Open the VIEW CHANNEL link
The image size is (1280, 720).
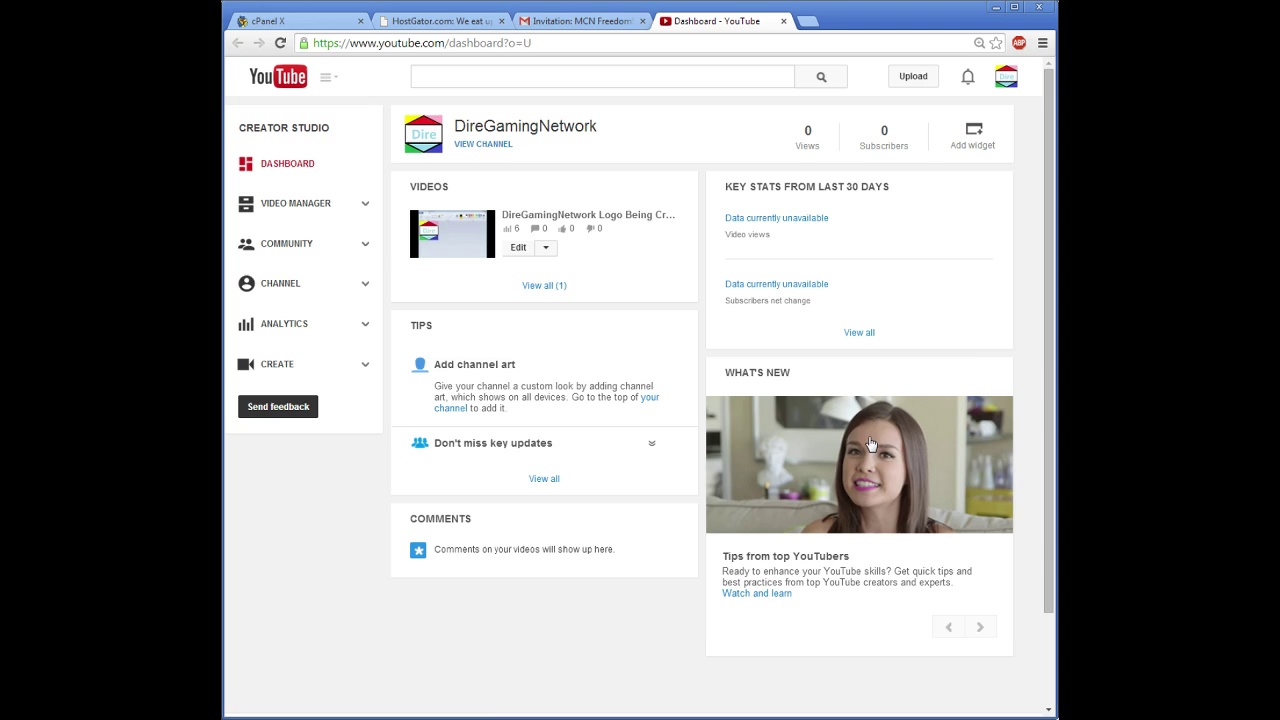[x=483, y=144]
